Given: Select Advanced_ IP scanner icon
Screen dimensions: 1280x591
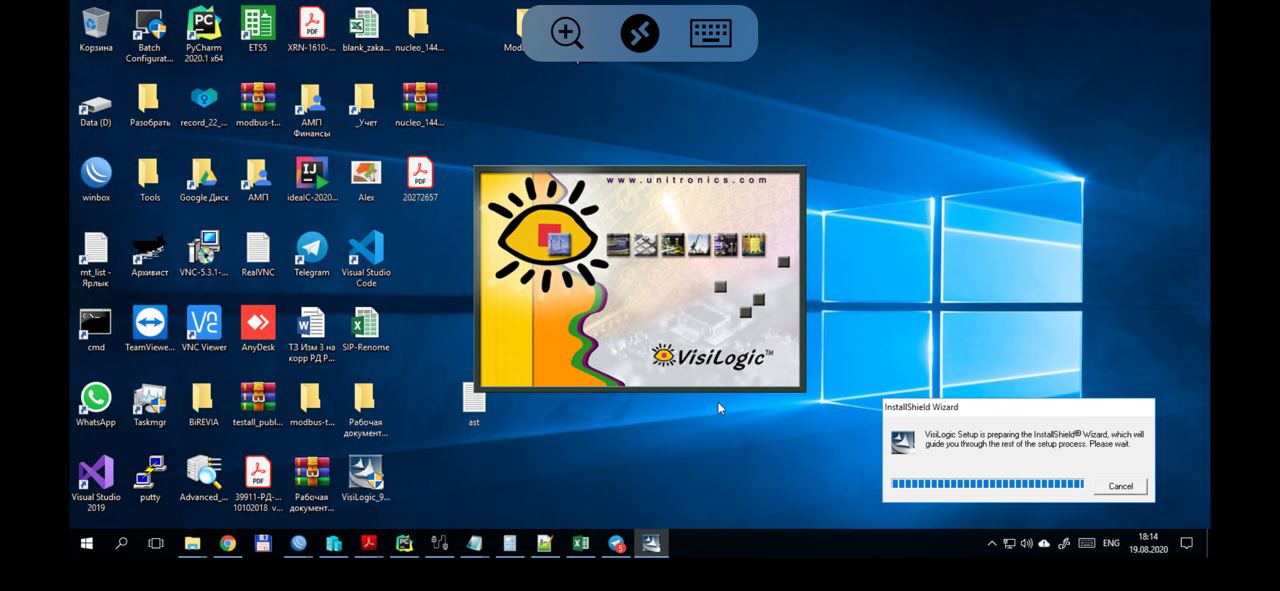Looking at the screenshot, I should [x=204, y=479].
